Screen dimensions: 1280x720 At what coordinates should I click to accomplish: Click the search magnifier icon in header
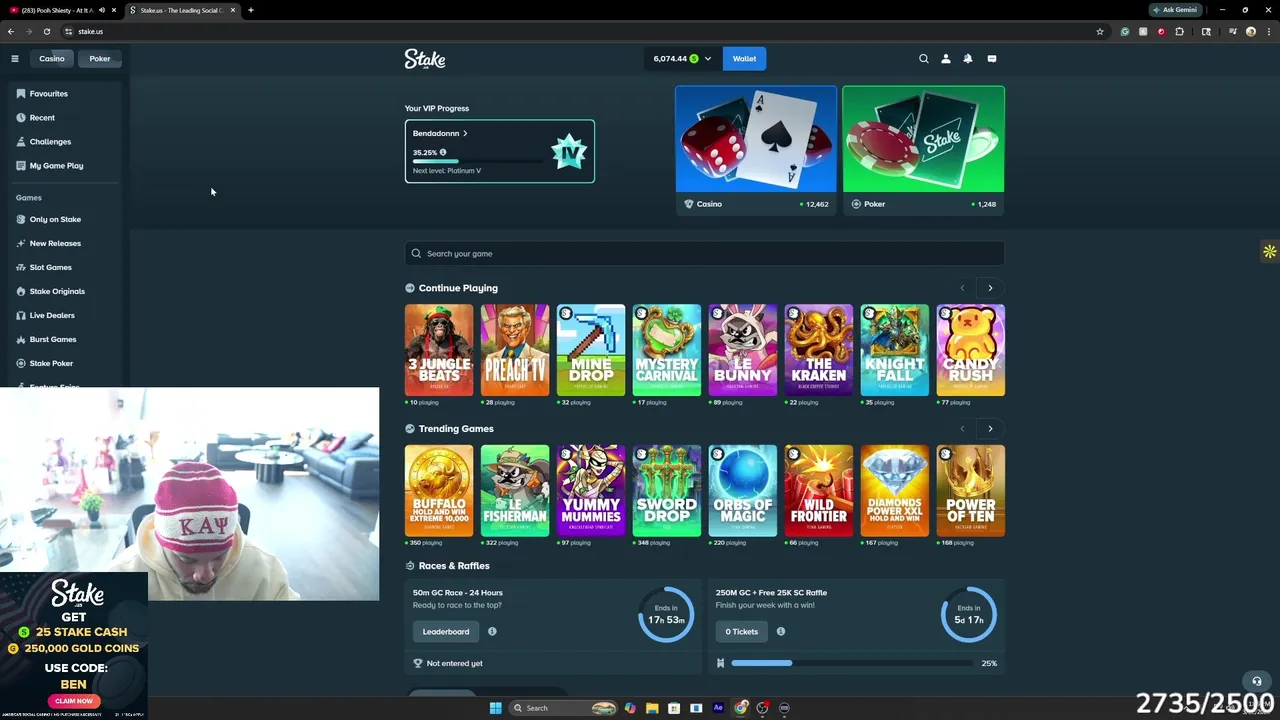click(x=924, y=59)
